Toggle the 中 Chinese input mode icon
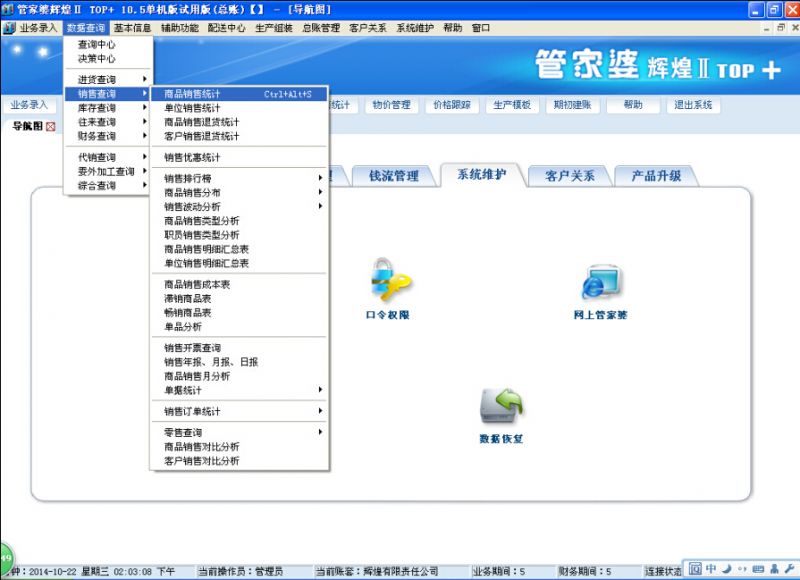This screenshot has height=580, width=800. coord(711,569)
